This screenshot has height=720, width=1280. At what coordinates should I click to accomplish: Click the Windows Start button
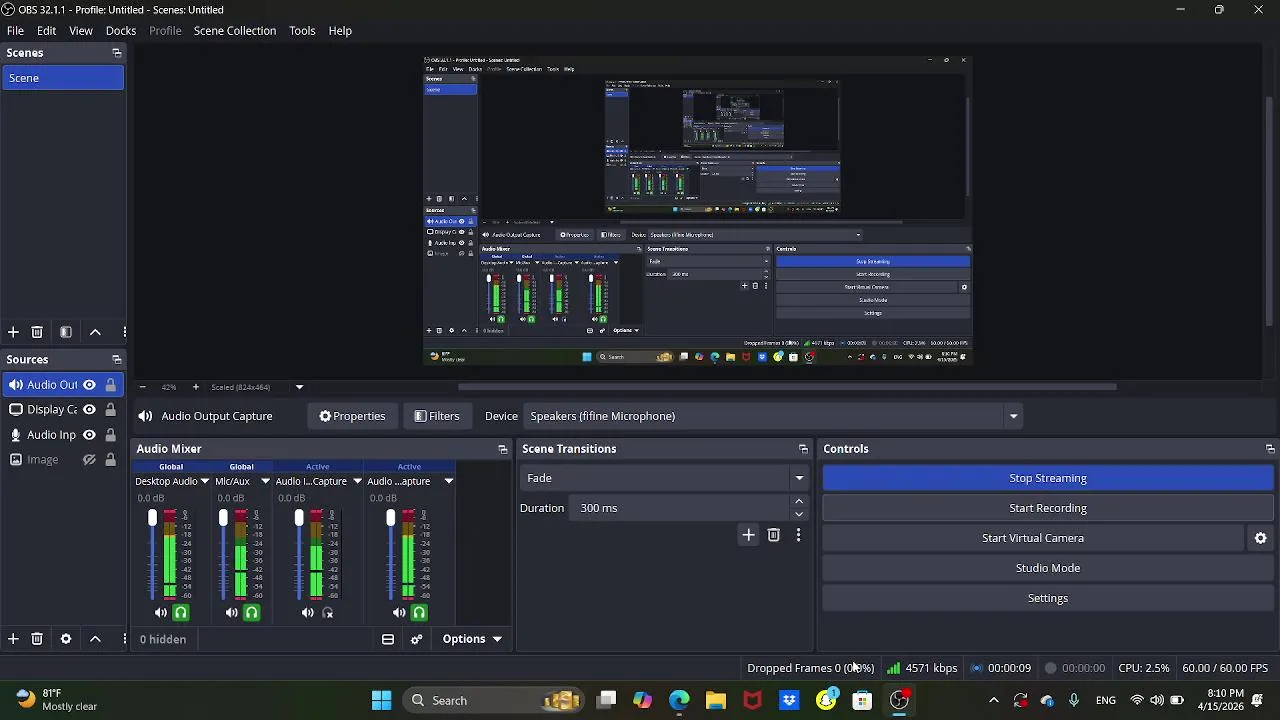381,700
